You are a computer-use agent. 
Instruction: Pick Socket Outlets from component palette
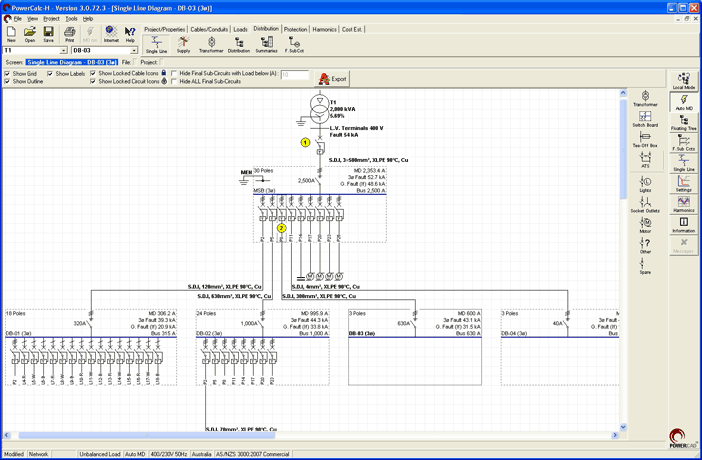point(645,205)
